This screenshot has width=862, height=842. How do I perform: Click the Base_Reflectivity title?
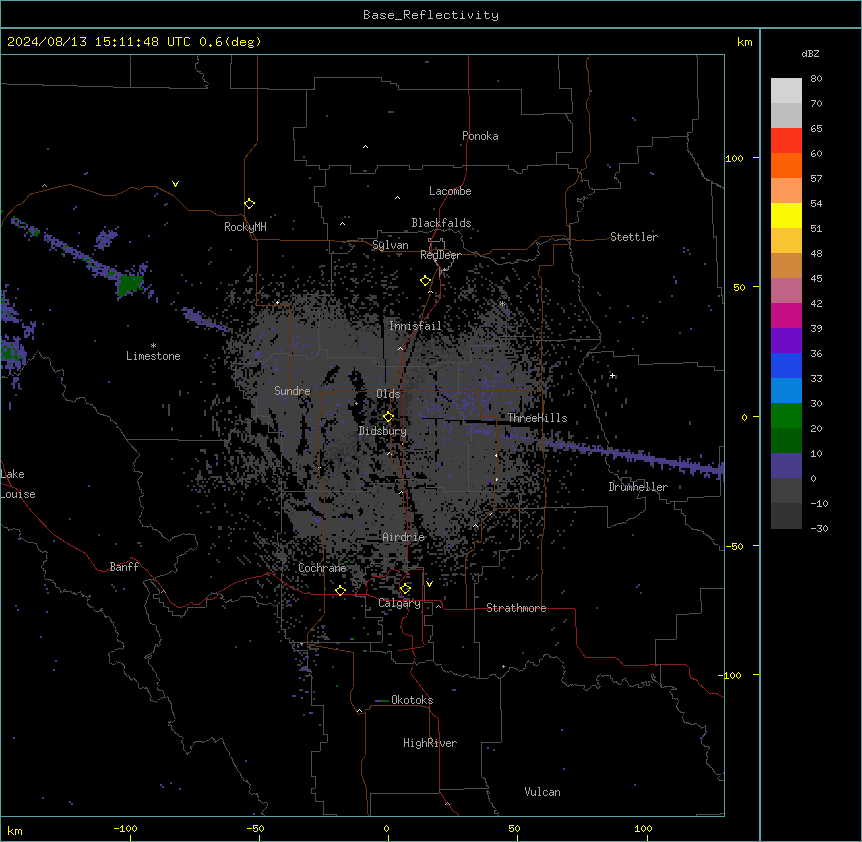coord(431,15)
